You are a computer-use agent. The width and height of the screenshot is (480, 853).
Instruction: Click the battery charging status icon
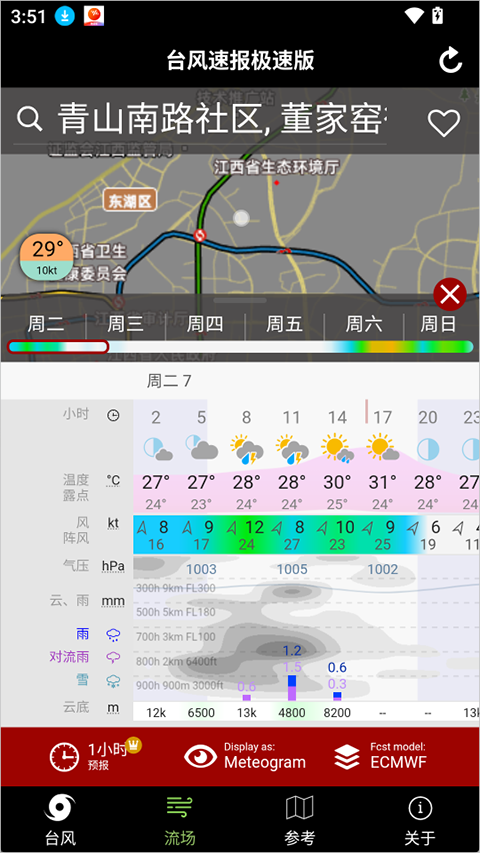pyautogui.click(x=437, y=16)
